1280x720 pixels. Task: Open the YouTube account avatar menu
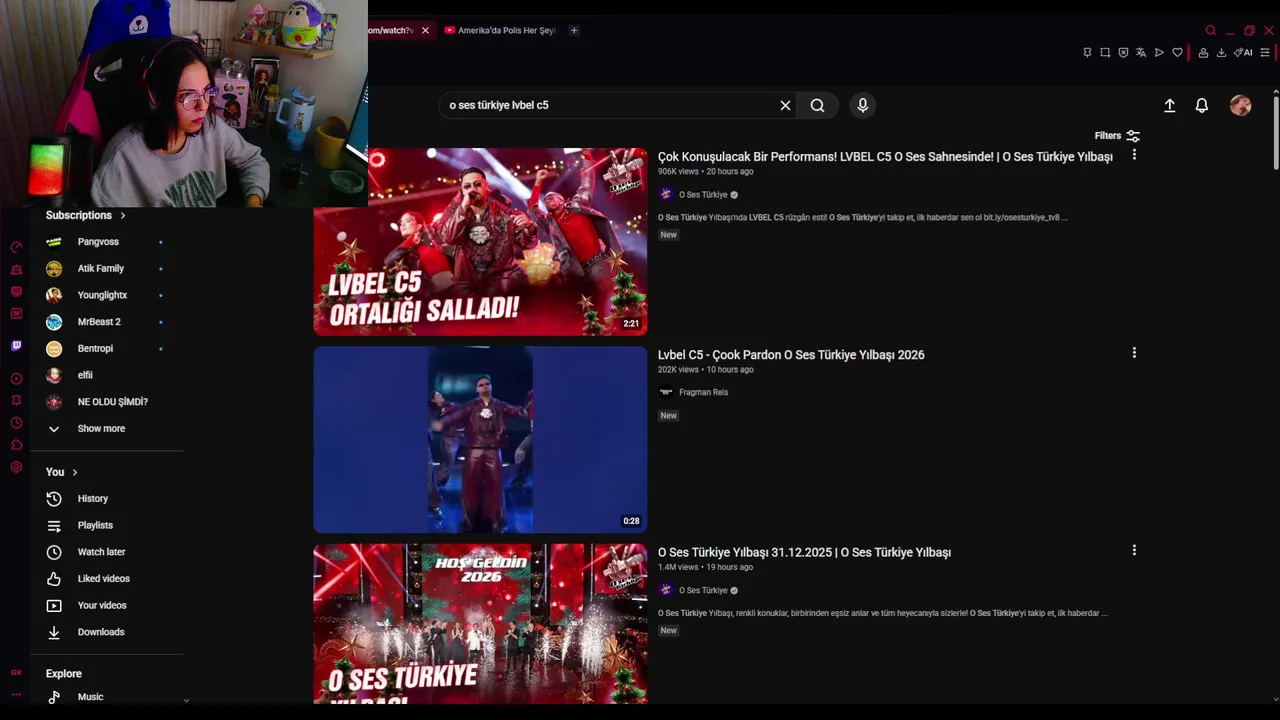pyautogui.click(x=1240, y=105)
